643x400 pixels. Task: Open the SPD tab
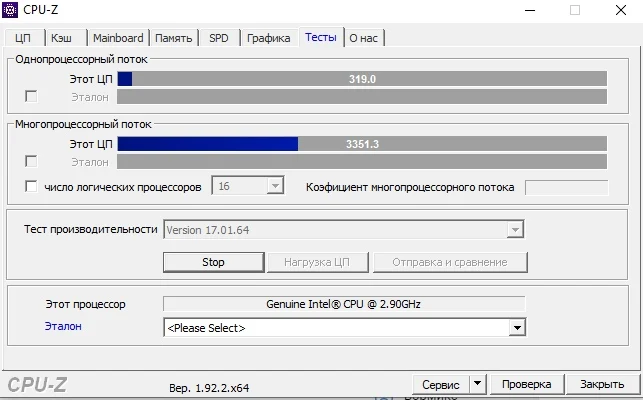219,38
